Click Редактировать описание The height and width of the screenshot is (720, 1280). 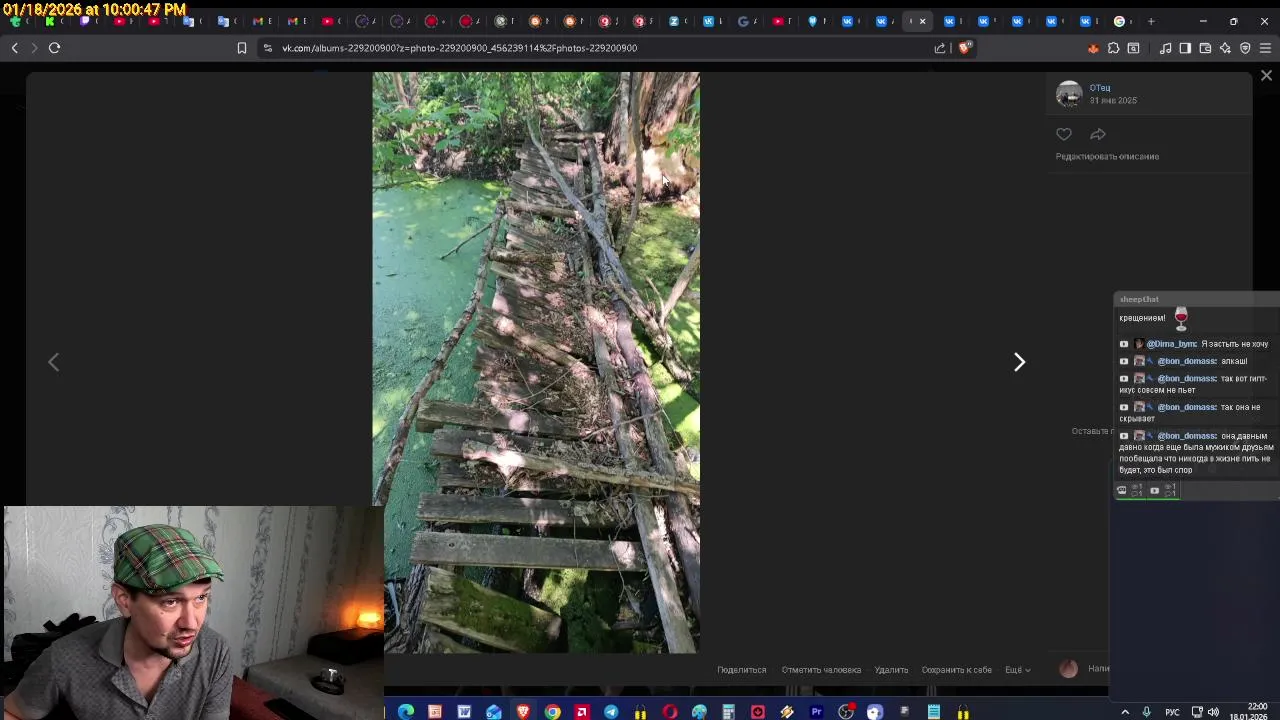pos(1107,156)
